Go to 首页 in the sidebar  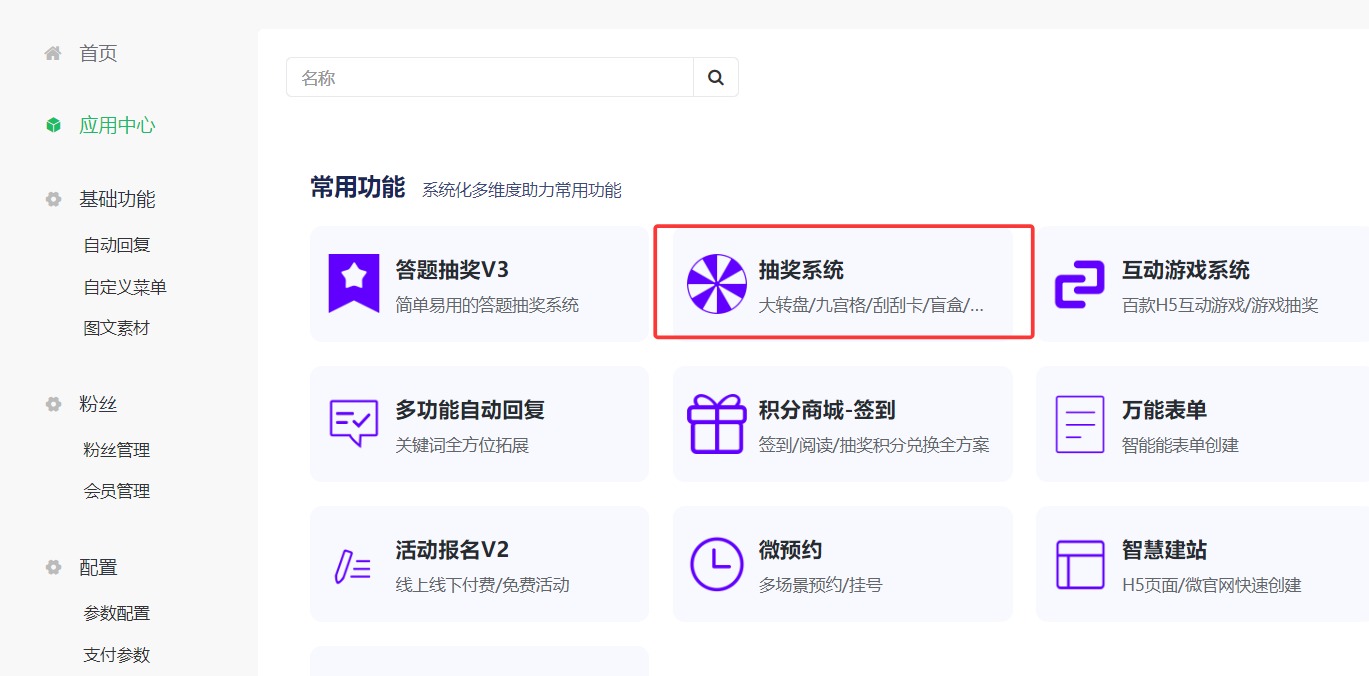[x=98, y=54]
